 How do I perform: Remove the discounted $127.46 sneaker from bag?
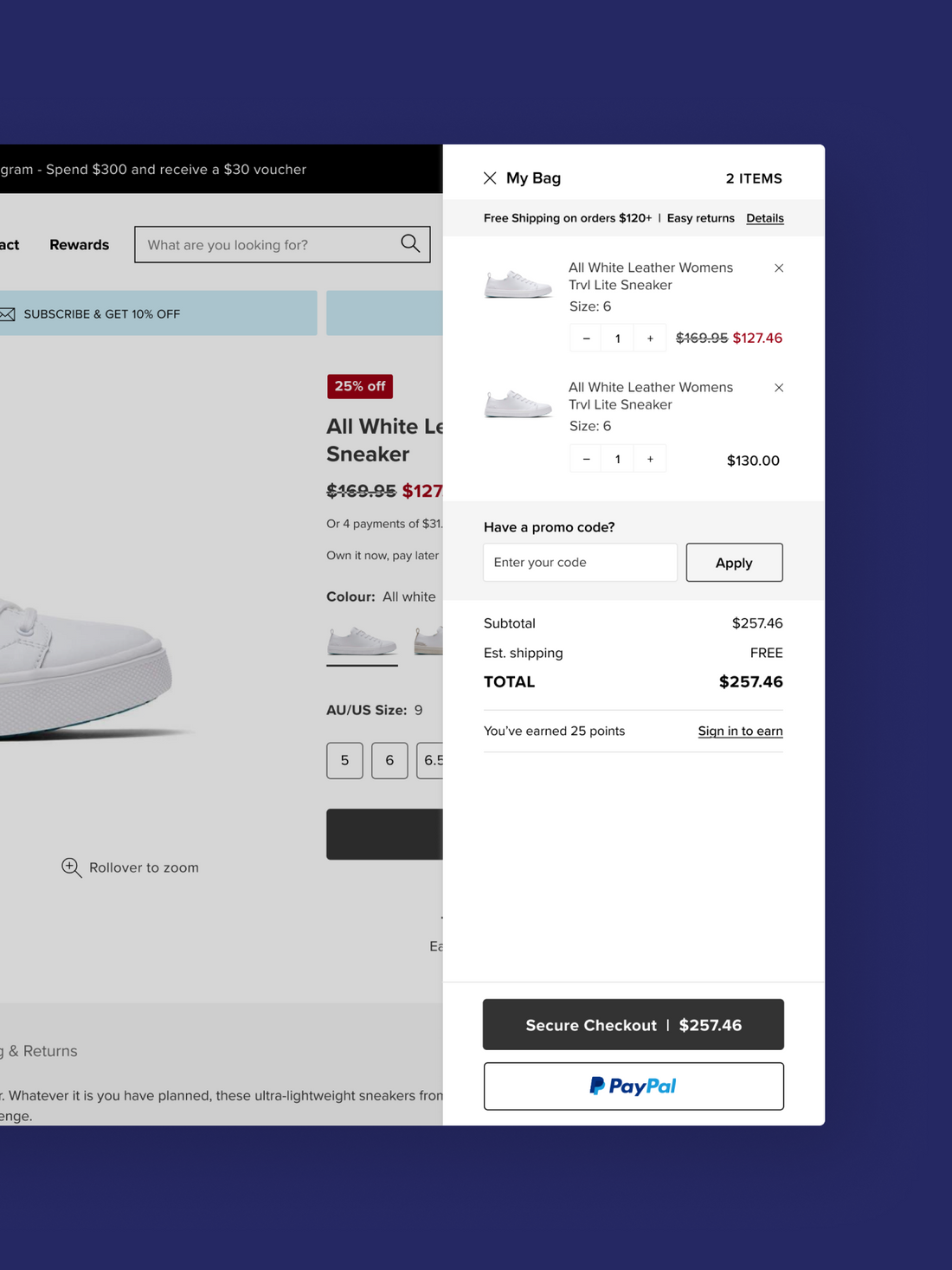(x=779, y=268)
